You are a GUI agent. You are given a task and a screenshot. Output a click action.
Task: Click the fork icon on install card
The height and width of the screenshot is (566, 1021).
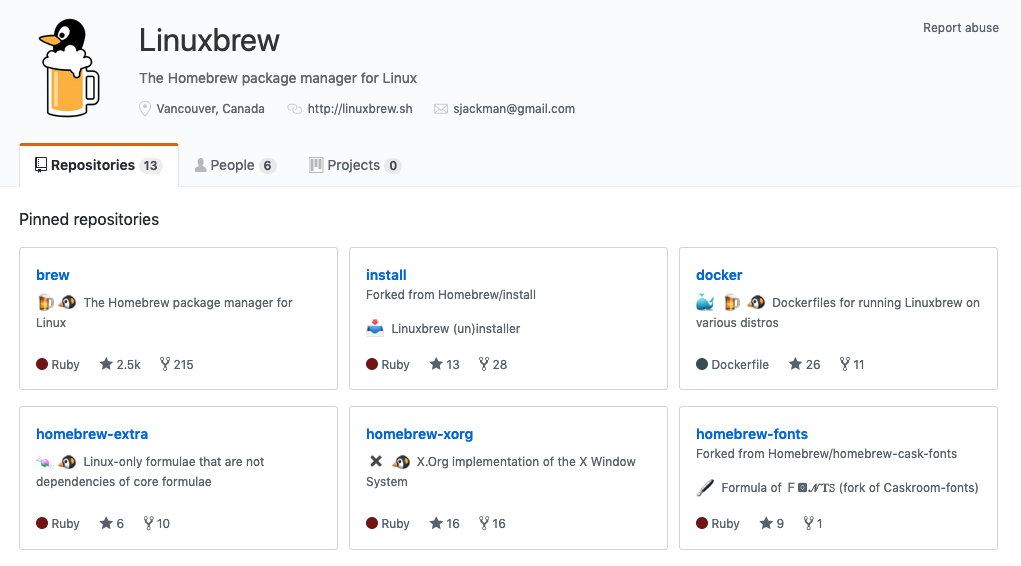[x=484, y=363]
